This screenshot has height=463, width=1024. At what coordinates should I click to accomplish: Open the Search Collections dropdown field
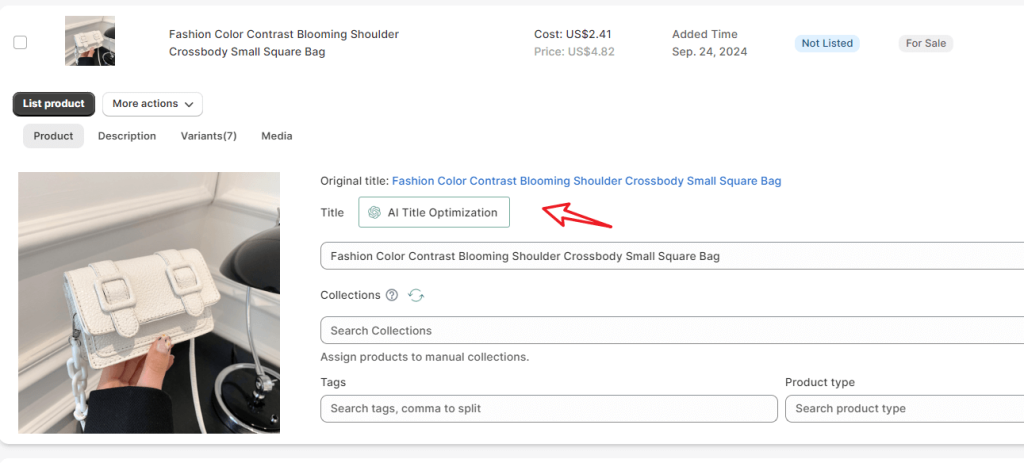click(672, 330)
